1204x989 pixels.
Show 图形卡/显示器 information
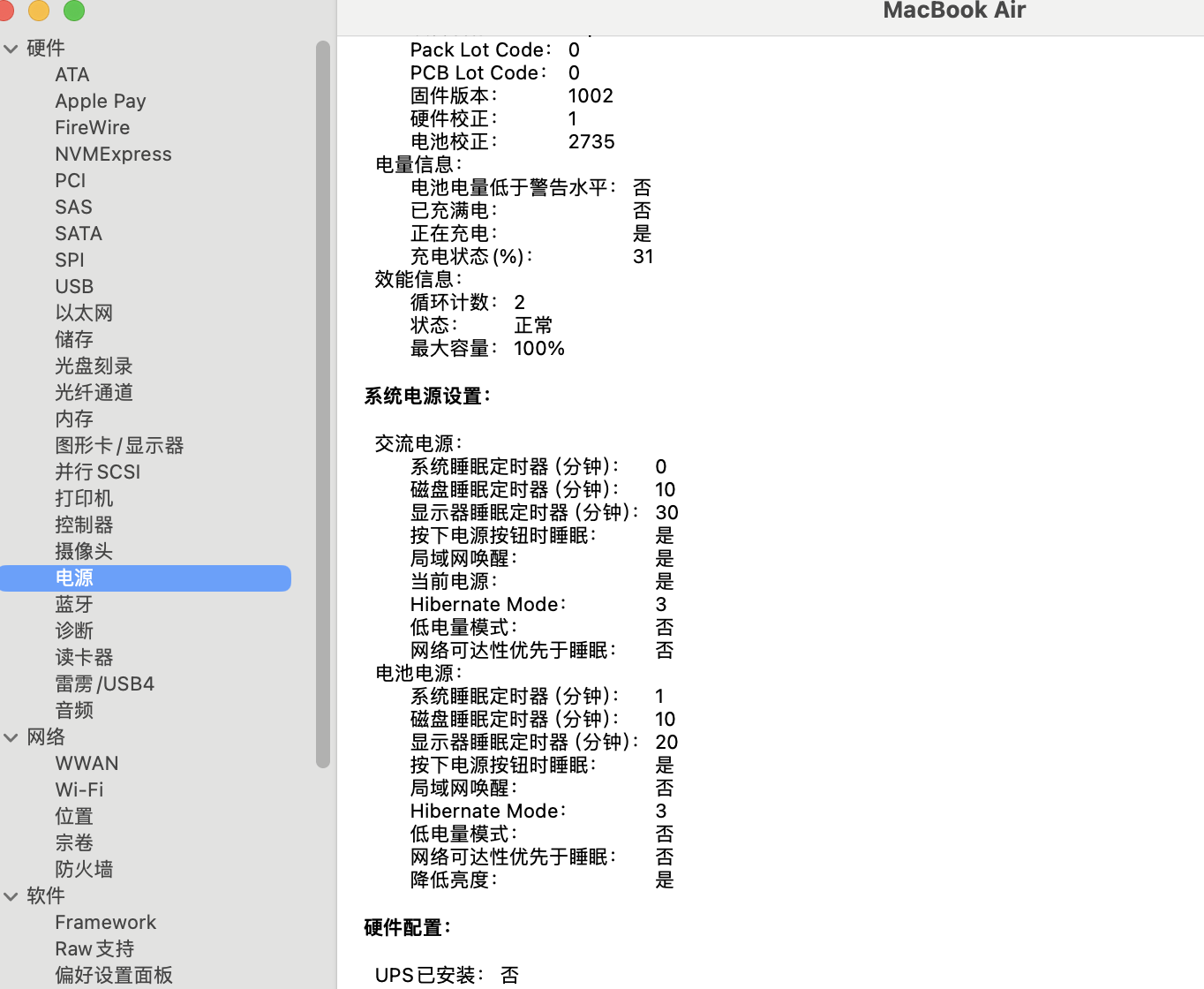click(x=119, y=446)
